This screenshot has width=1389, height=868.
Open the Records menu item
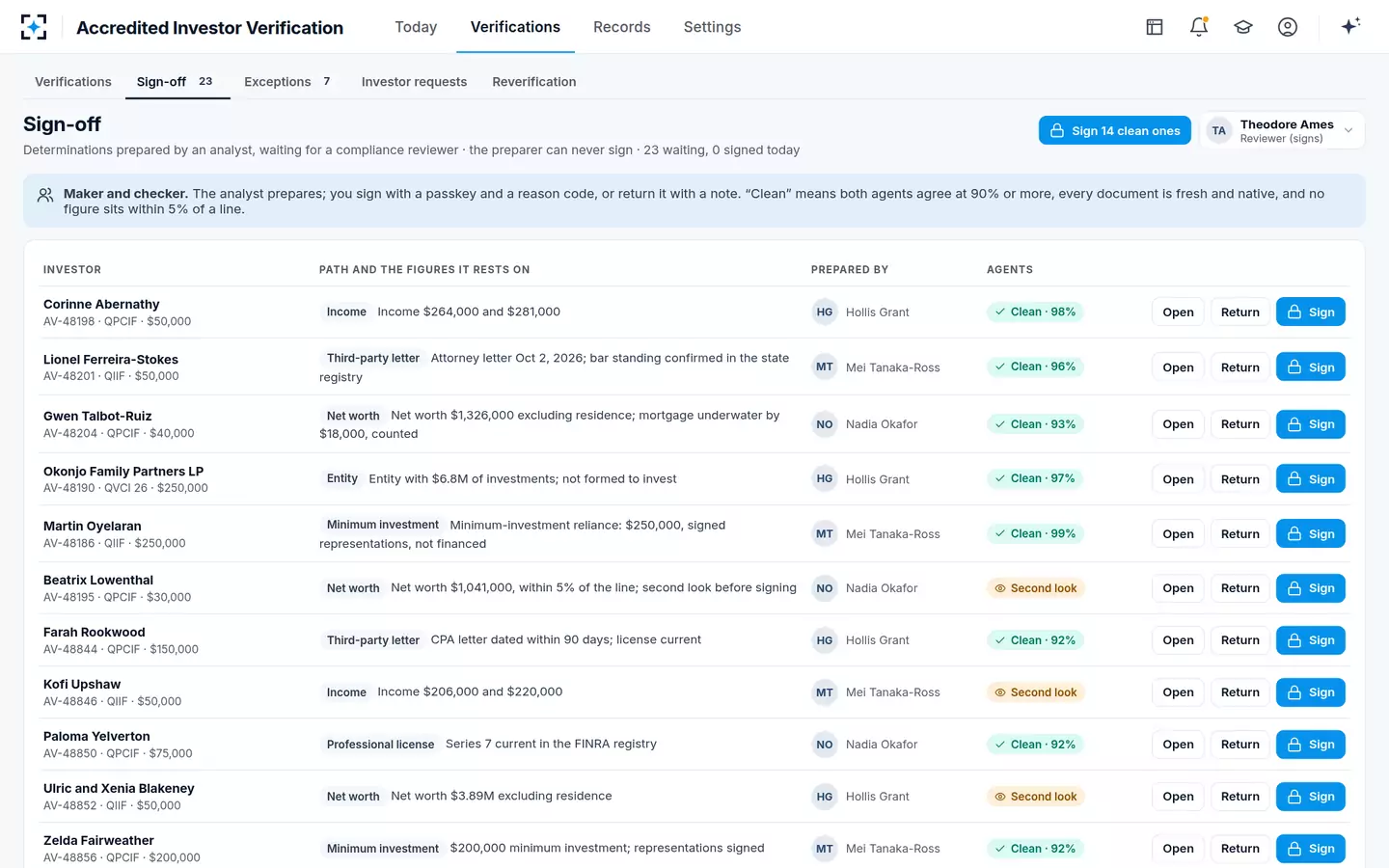[622, 27]
